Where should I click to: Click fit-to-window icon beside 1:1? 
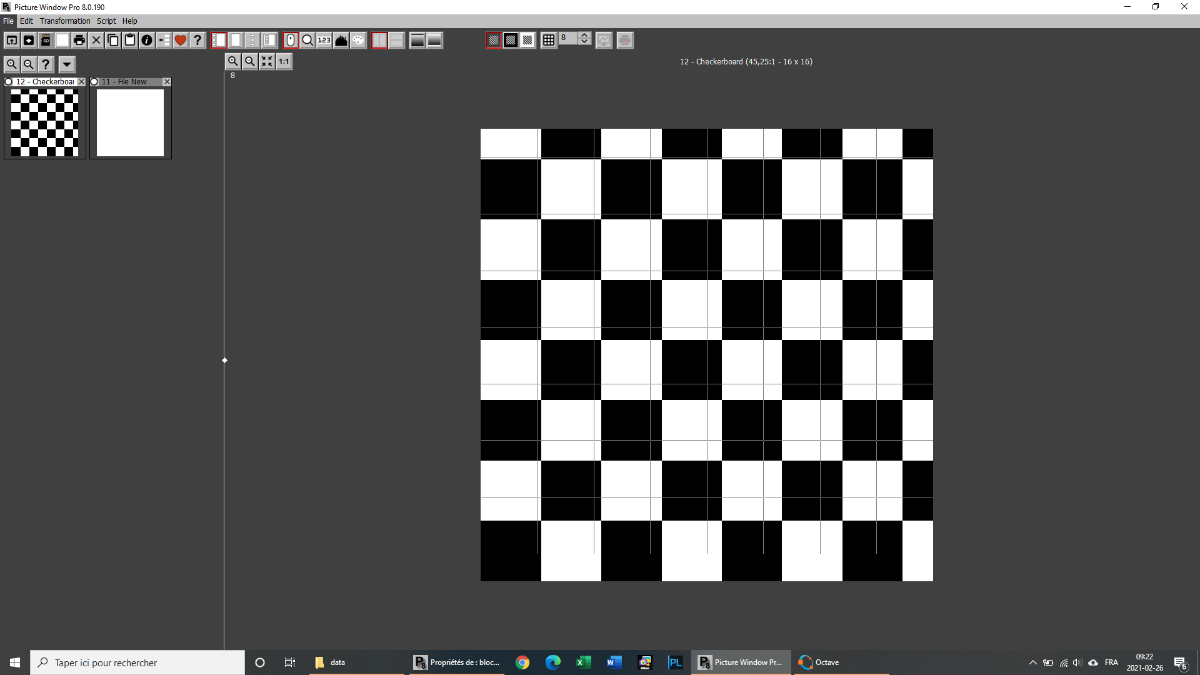click(267, 61)
